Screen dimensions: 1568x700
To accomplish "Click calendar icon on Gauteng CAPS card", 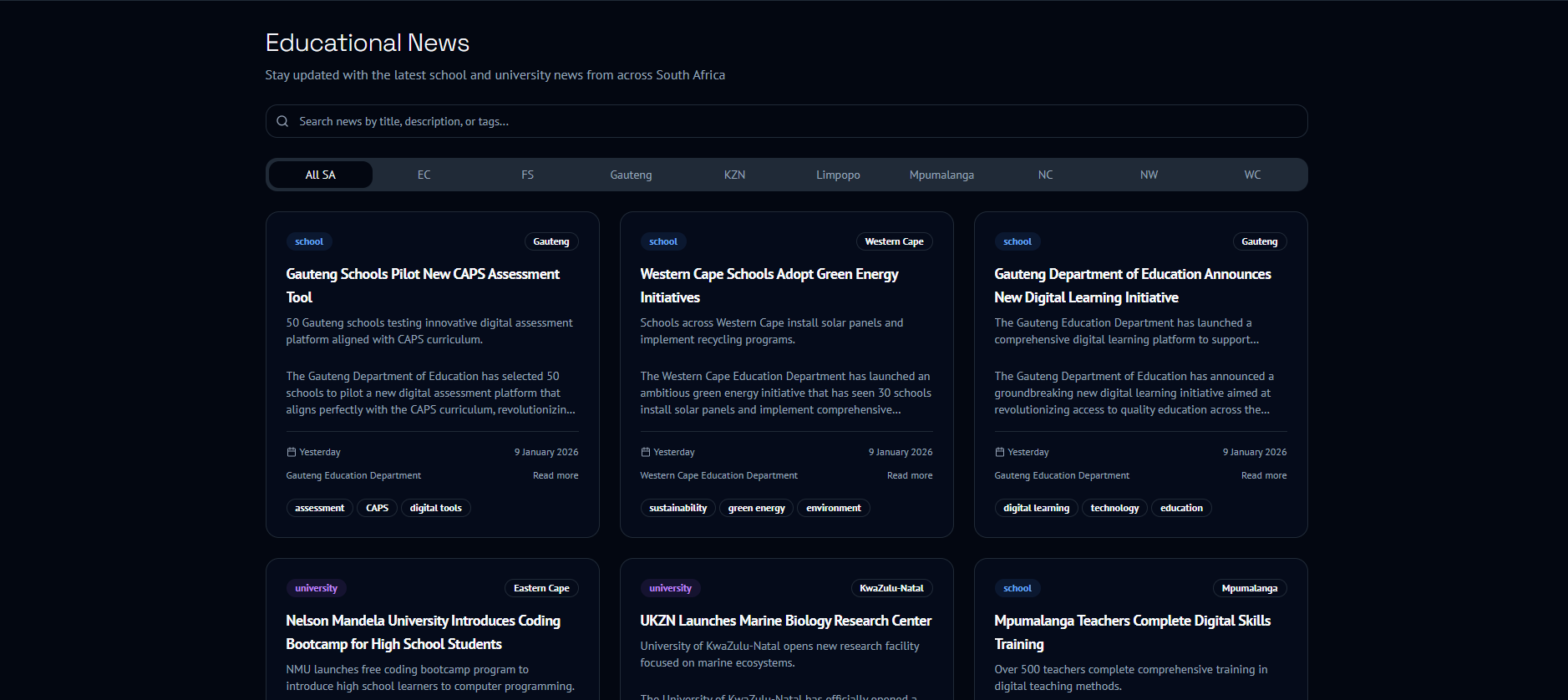I will point(292,452).
